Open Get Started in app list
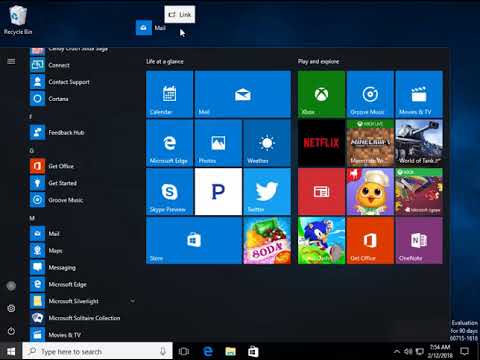This screenshot has height=360, width=480. (x=83, y=183)
